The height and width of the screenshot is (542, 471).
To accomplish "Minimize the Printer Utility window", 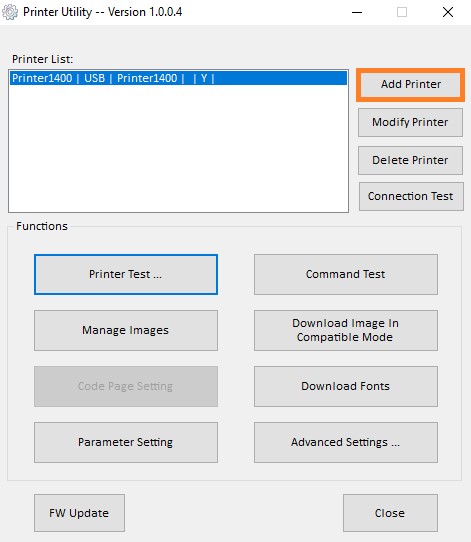I will pos(357,12).
